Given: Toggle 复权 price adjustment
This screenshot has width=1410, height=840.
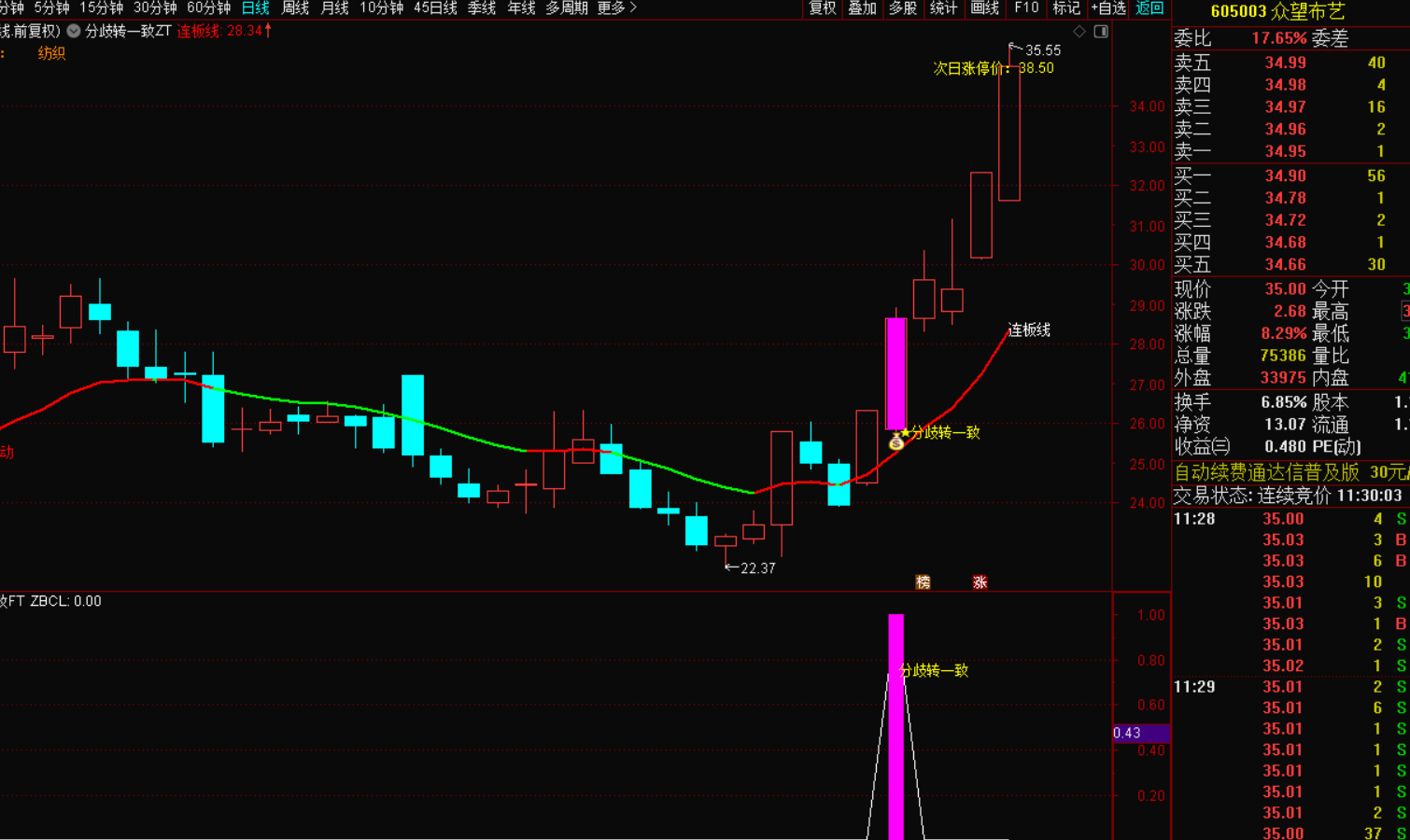Looking at the screenshot, I should (822, 8).
